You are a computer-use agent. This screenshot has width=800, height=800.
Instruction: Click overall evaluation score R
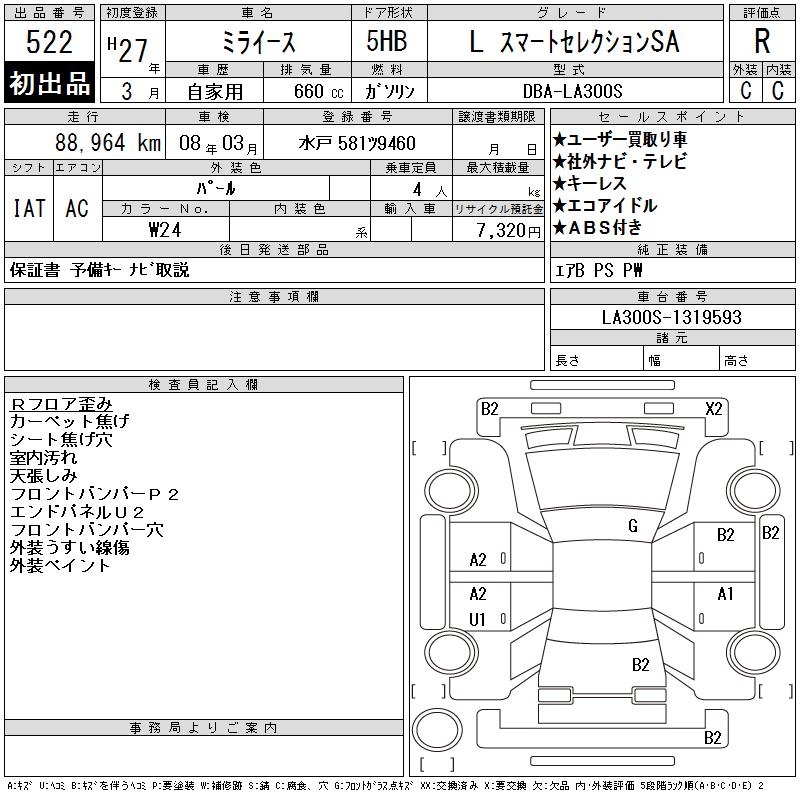tap(762, 41)
